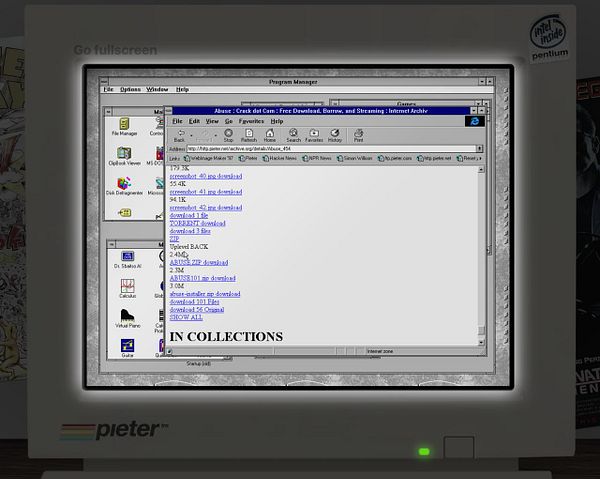This screenshot has height=479, width=600.
Task: Open the http.pieter.net links shortcut
Action: 434,158
